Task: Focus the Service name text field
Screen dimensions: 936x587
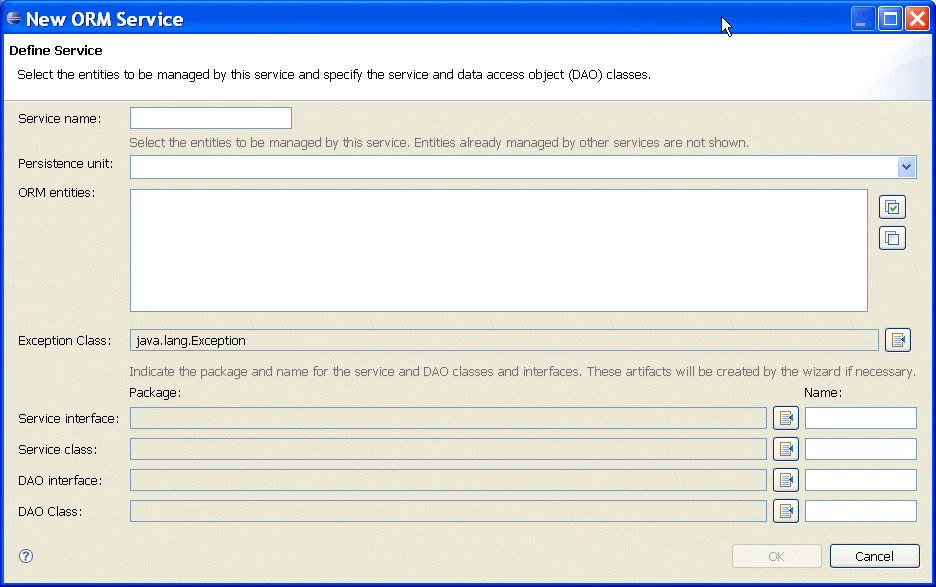Action: click(211, 118)
